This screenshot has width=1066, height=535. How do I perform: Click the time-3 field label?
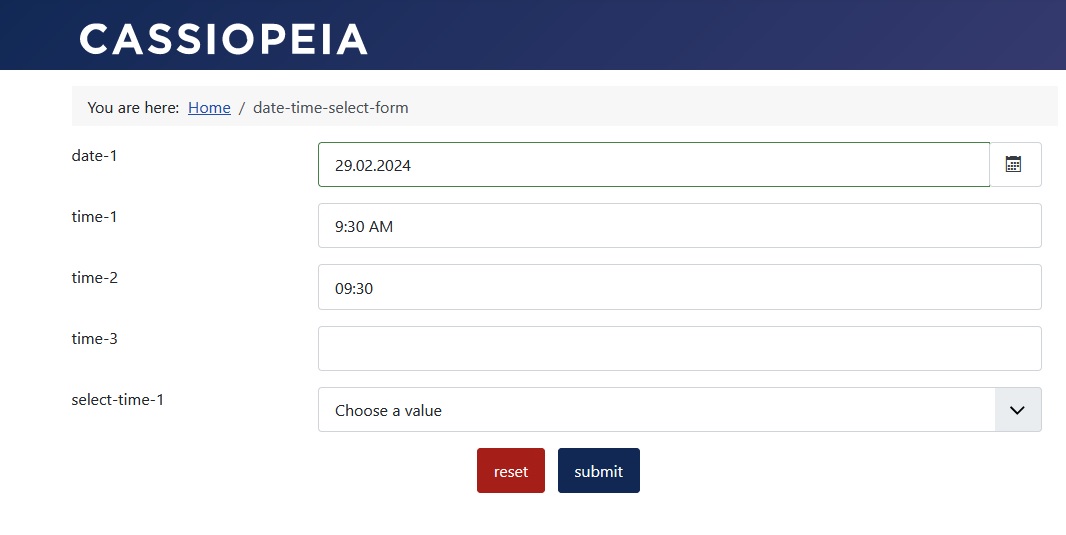pos(95,338)
